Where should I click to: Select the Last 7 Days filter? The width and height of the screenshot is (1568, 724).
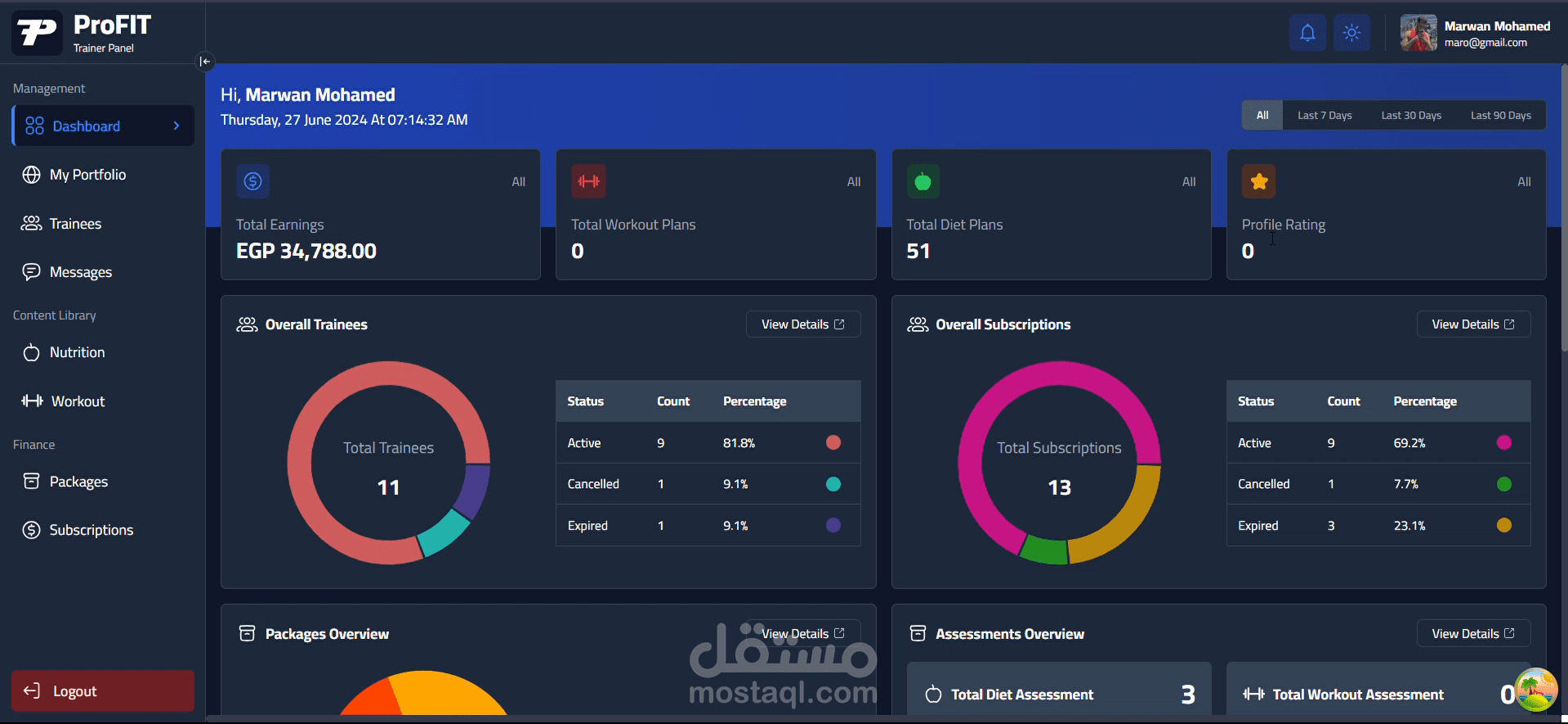(x=1325, y=115)
